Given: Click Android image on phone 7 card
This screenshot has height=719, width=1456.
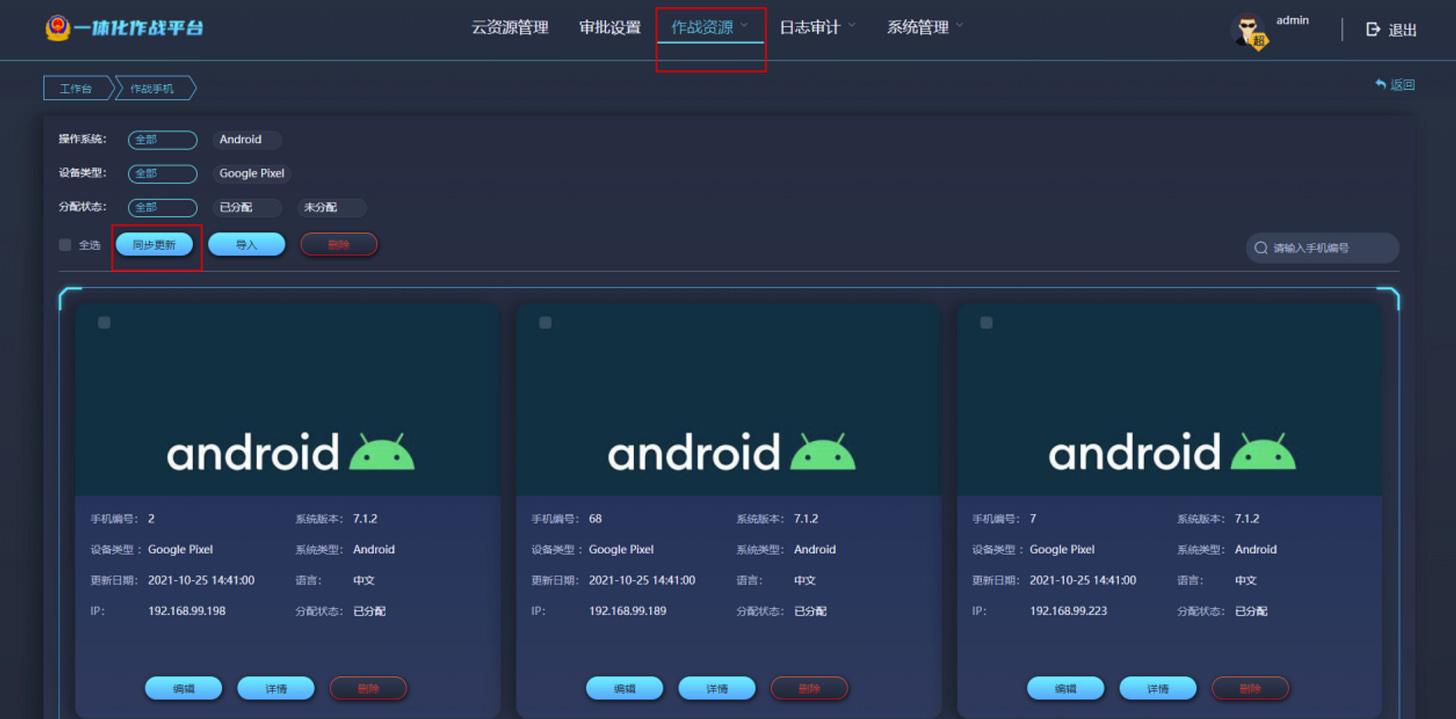Looking at the screenshot, I should (1170, 400).
